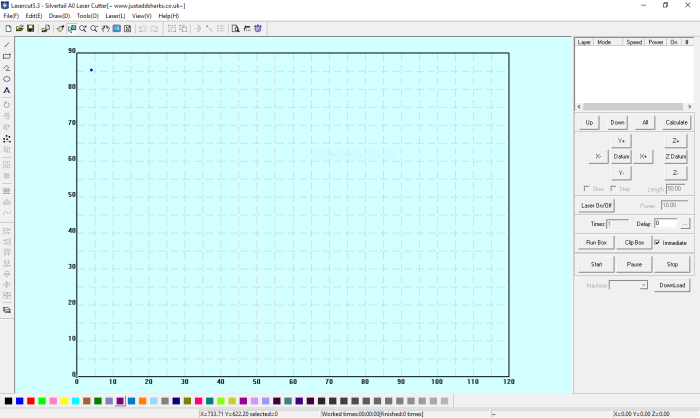Click the Open file folder icon
700x418 pixels.
19,28
